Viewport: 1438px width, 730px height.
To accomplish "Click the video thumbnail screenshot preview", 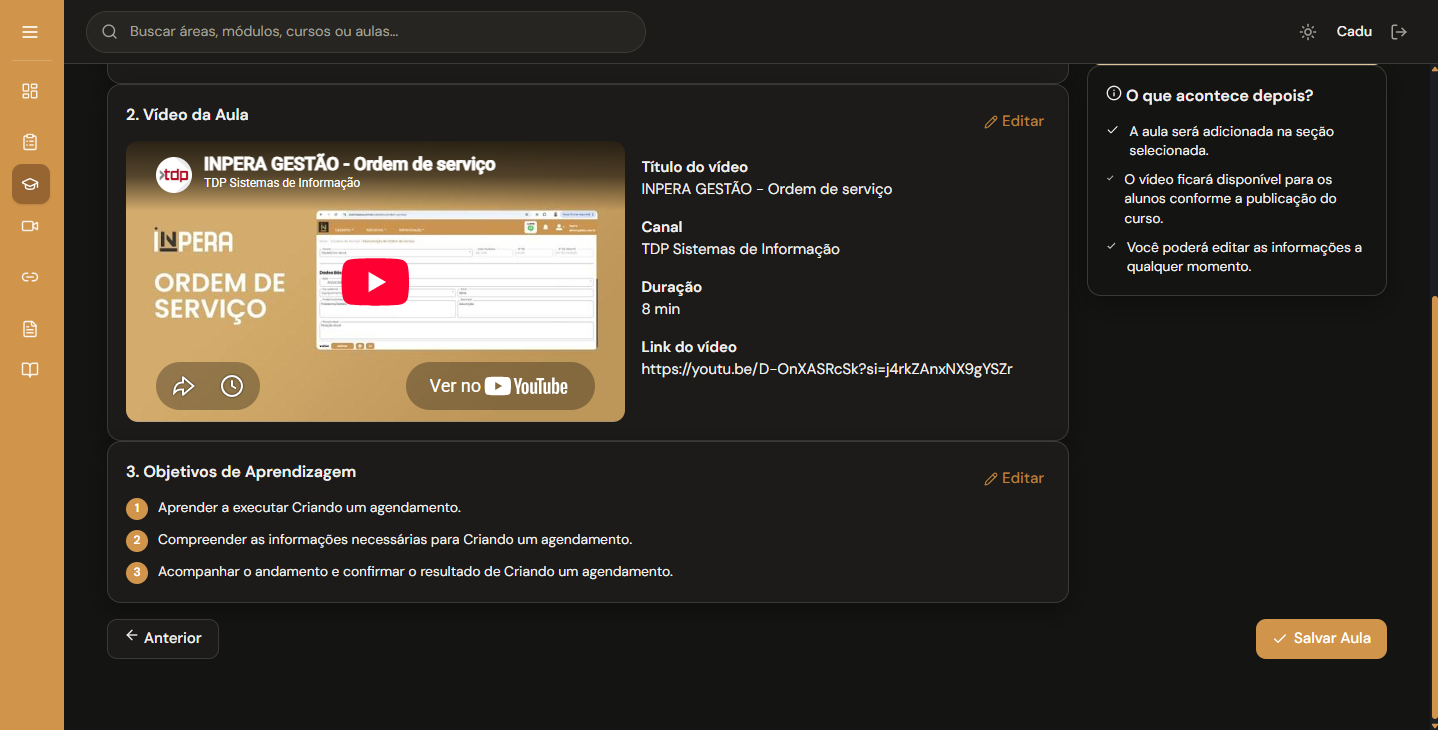I will coord(457,280).
